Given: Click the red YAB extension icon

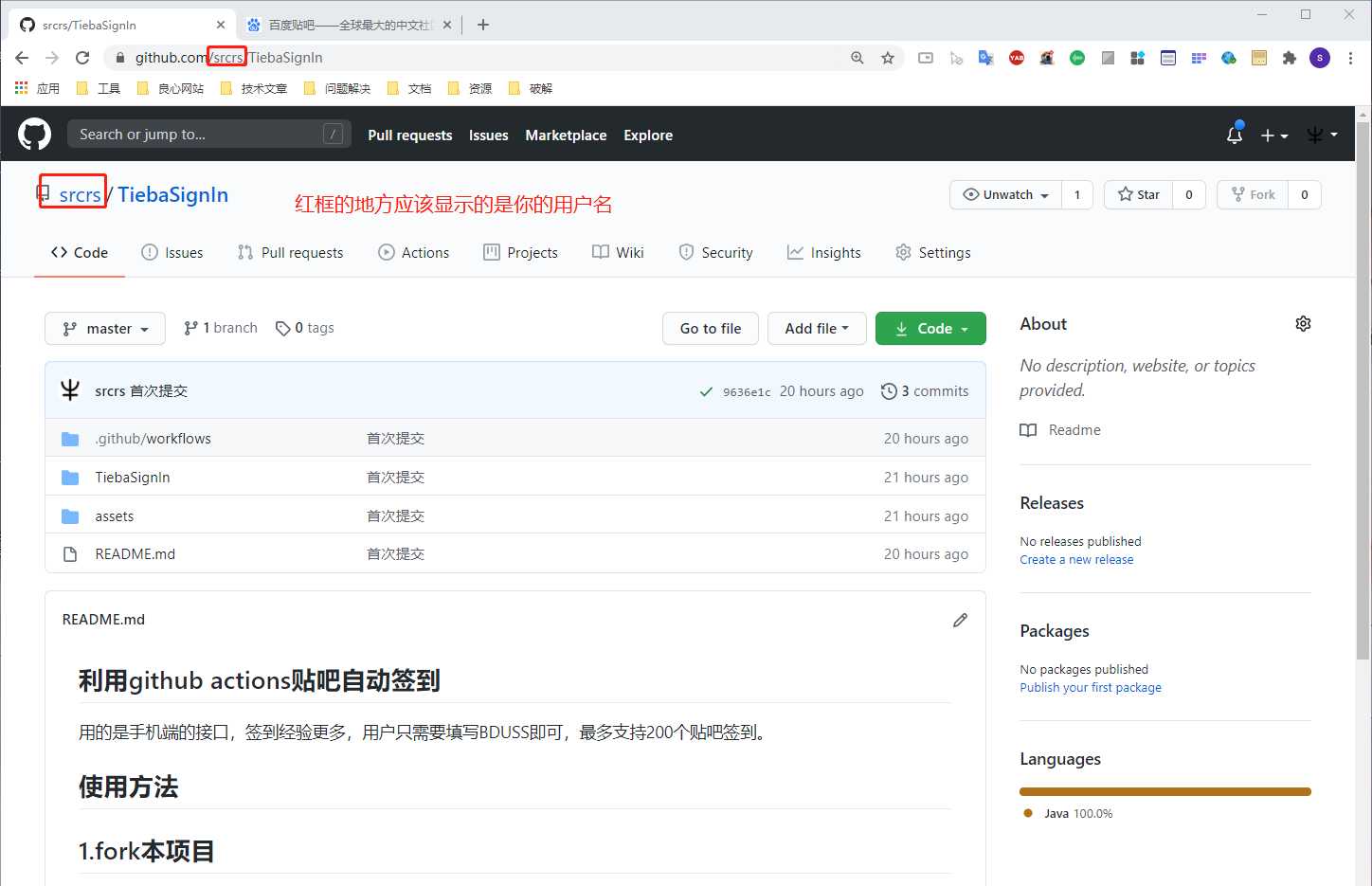Looking at the screenshot, I should tap(1017, 58).
